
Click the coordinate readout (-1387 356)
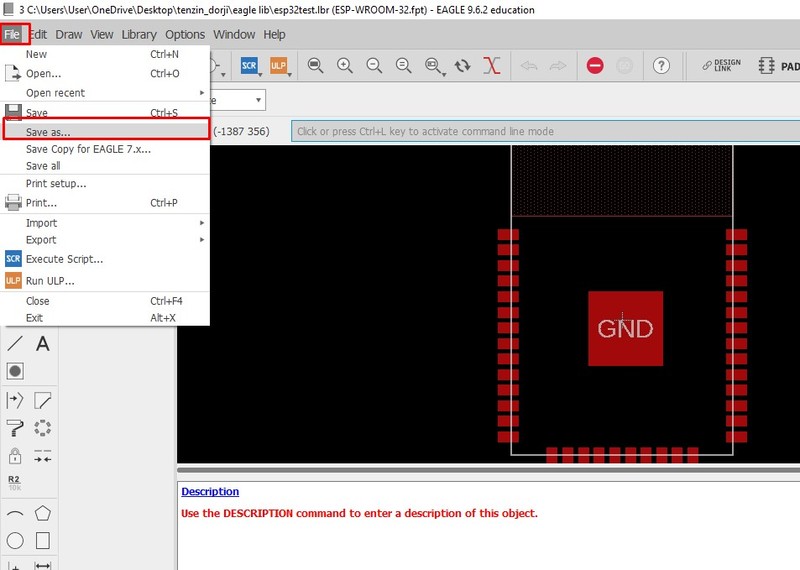[x=241, y=131]
